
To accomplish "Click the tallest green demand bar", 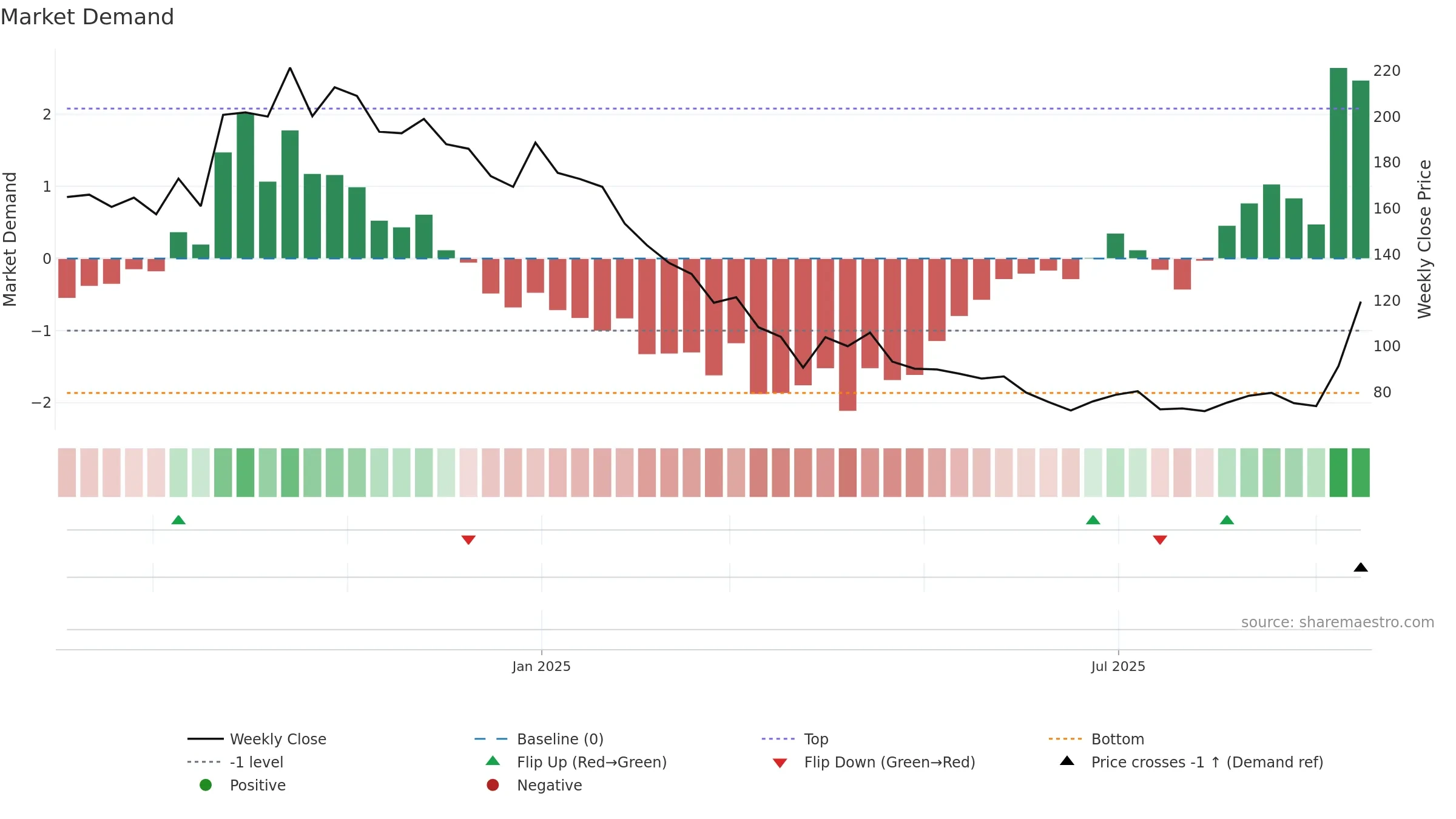I will coord(1338,163).
